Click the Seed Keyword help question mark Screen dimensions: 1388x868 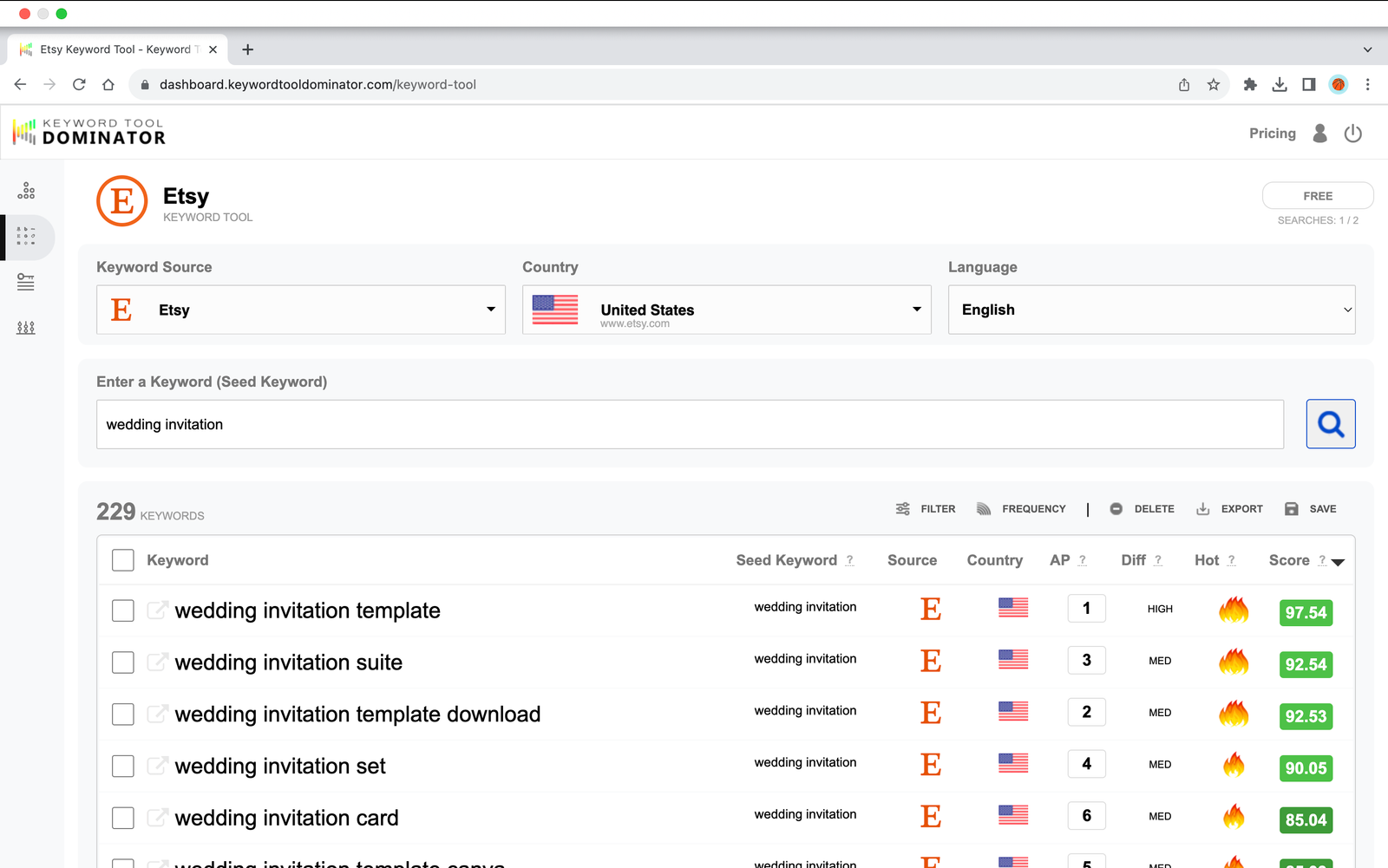tap(849, 560)
